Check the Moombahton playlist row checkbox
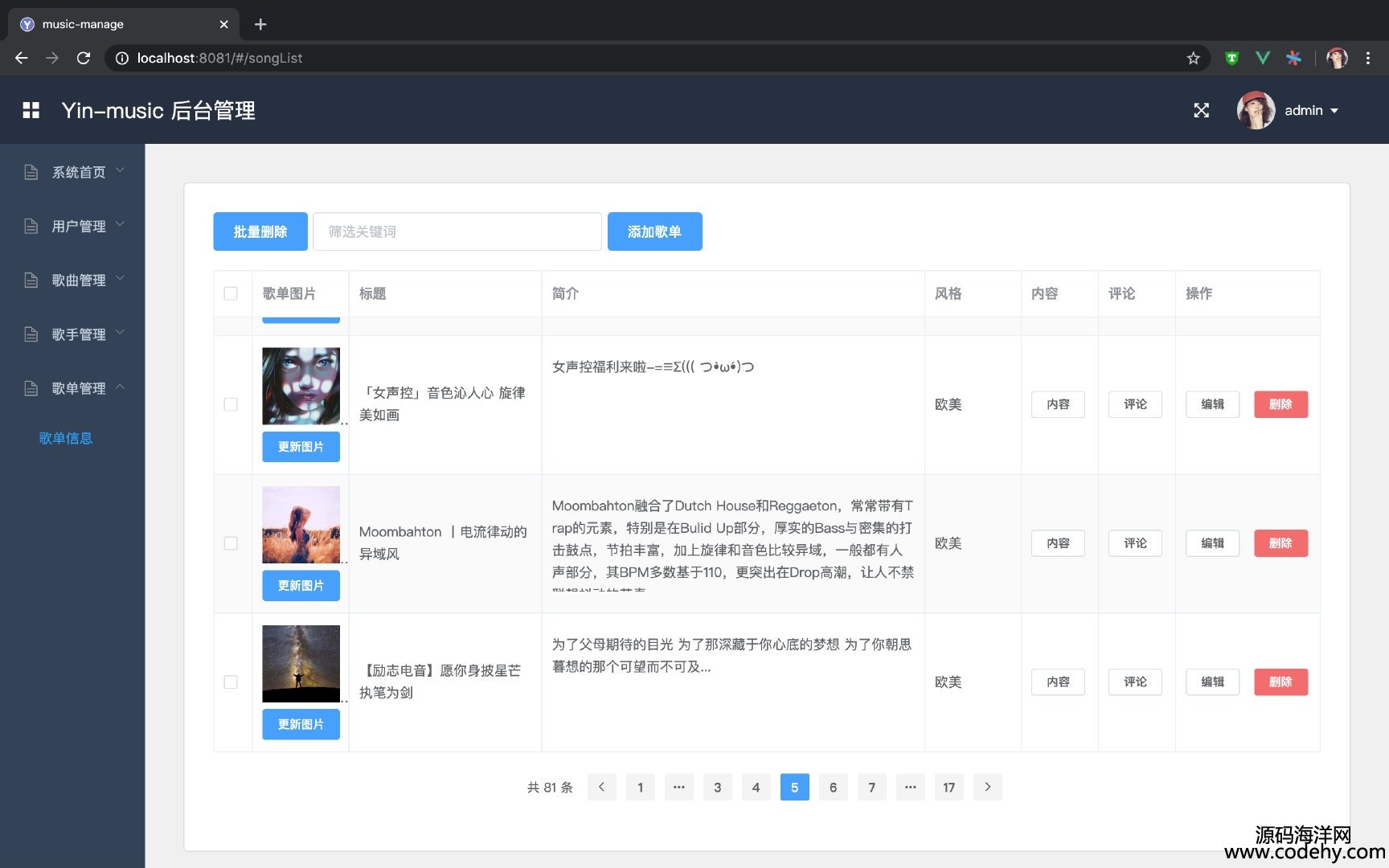This screenshot has height=868, width=1389. tap(231, 543)
